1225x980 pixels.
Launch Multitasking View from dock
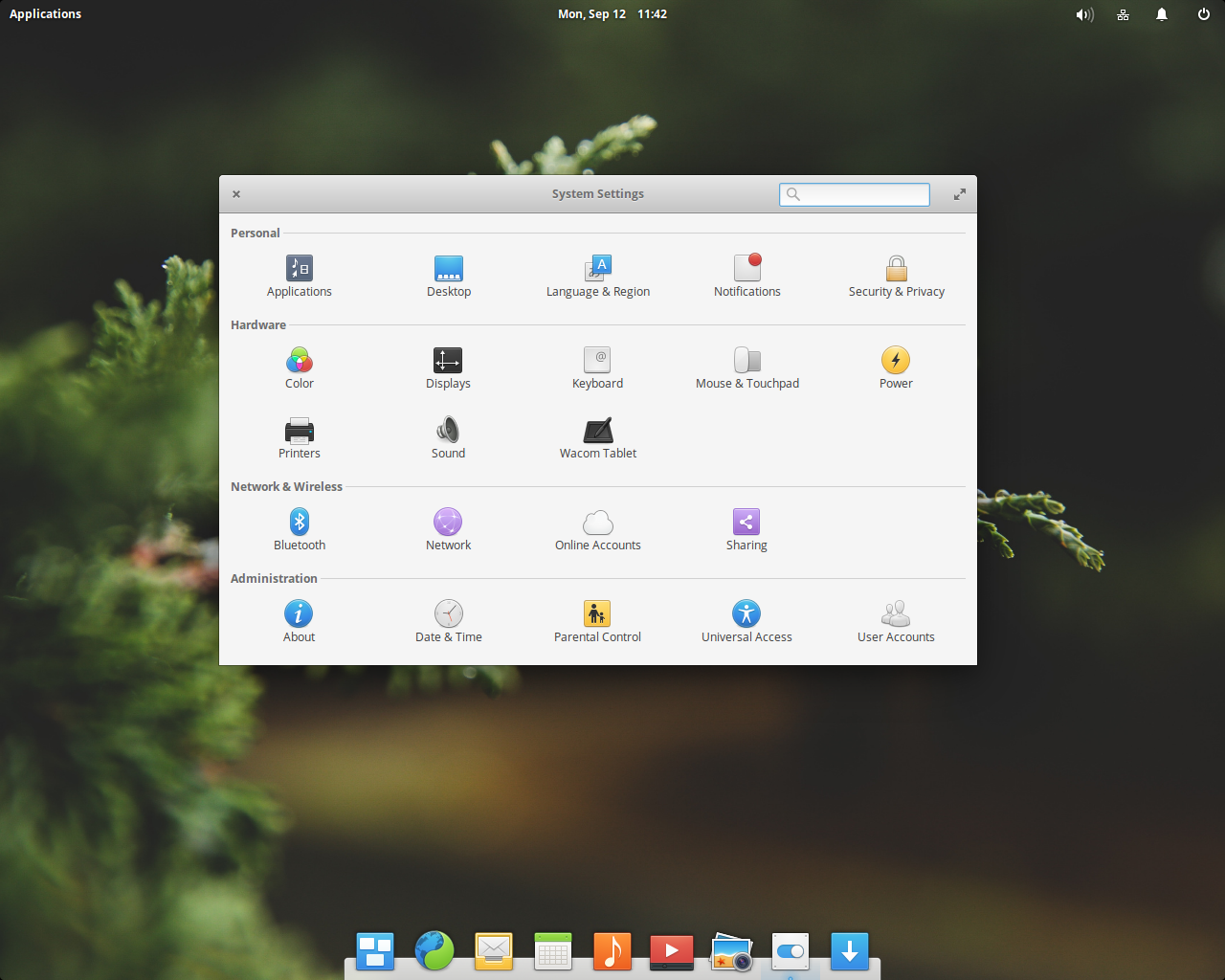click(x=375, y=951)
